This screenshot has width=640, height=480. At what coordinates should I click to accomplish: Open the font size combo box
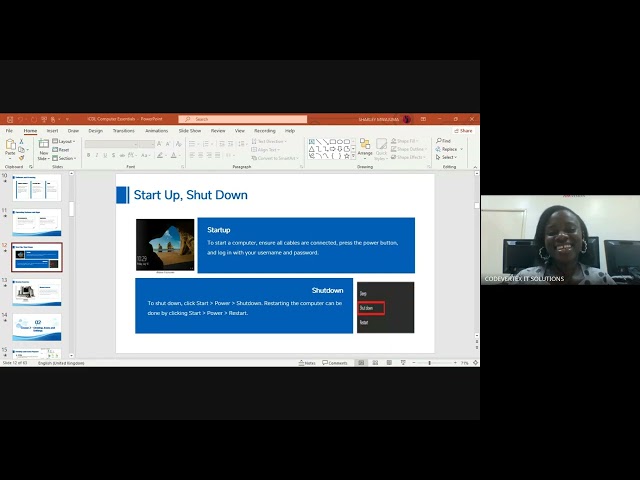point(147,144)
